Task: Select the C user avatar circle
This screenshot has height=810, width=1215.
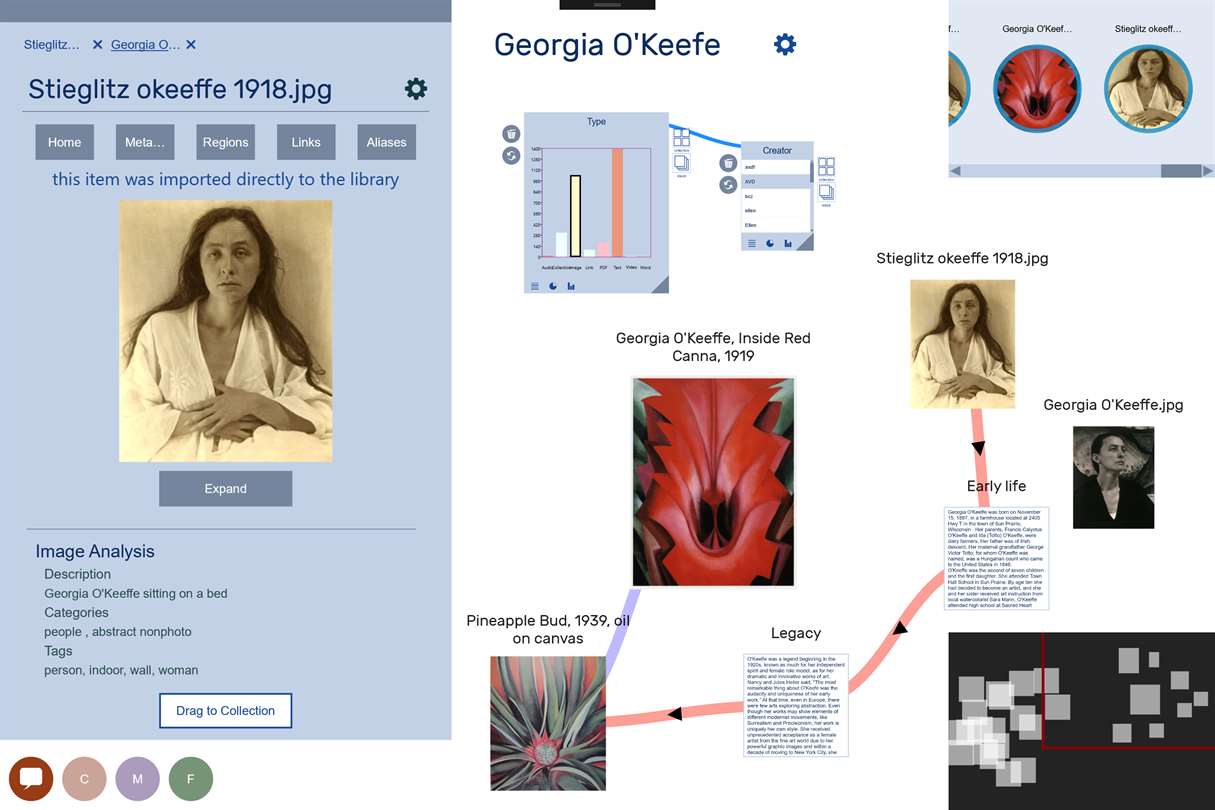Action: click(84, 778)
